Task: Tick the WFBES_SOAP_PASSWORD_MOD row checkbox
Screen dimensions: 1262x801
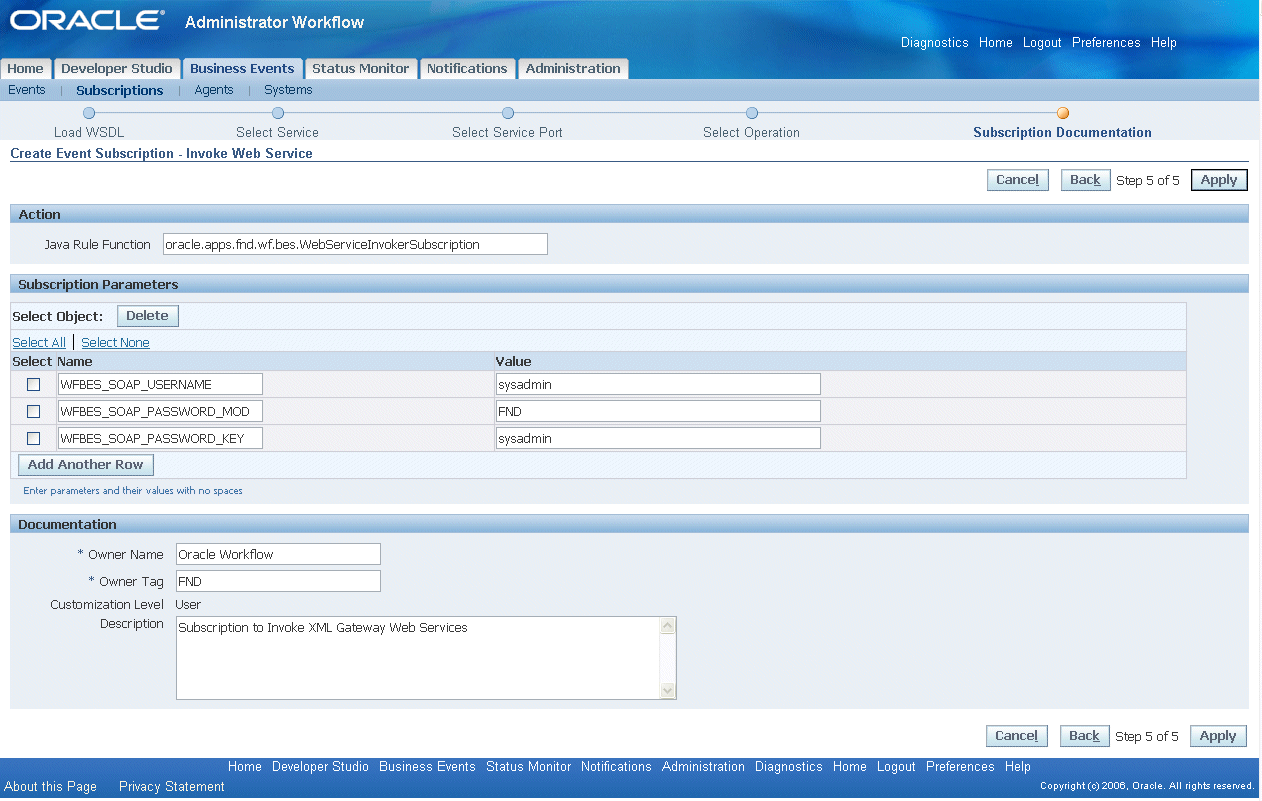Action: [34, 411]
